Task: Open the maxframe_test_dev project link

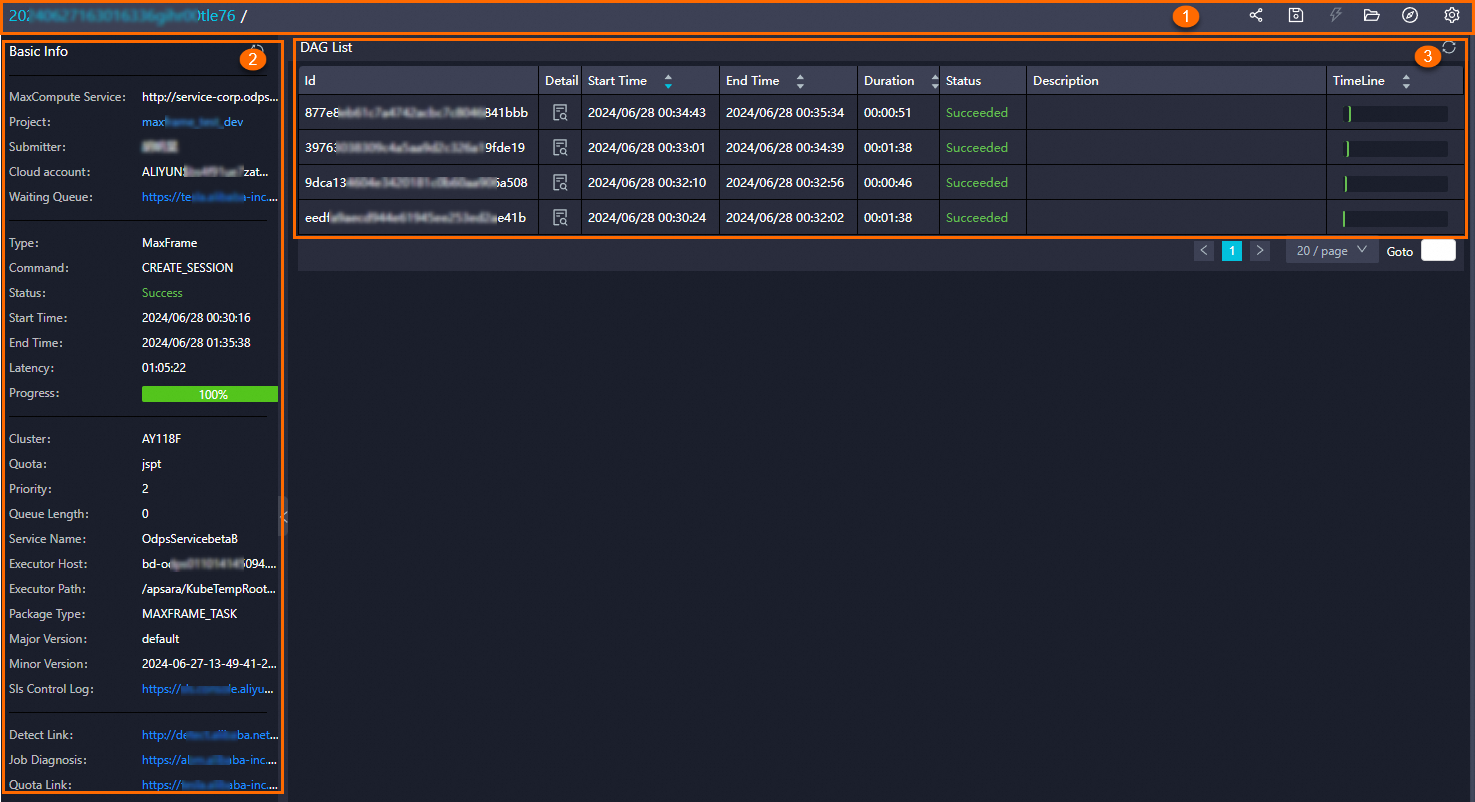Action: (x=192, y=122)
